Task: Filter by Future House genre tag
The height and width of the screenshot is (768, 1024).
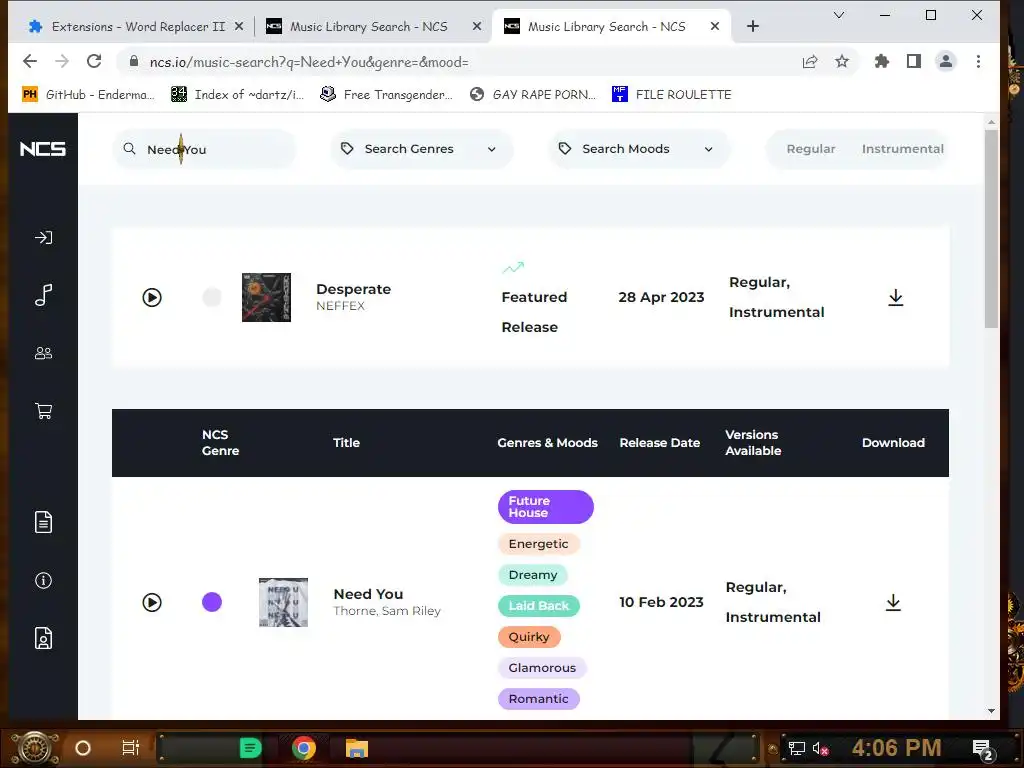Action: (x=545, y=507)
